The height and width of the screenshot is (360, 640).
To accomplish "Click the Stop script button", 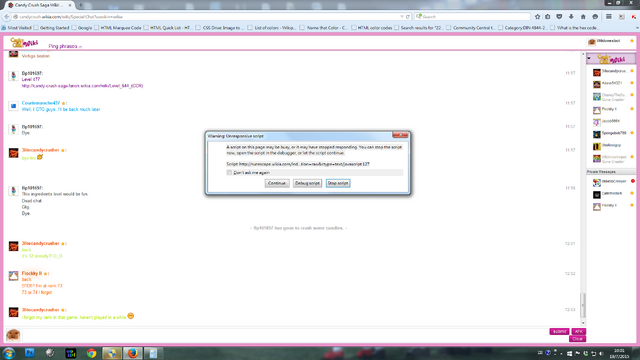I will click(338, 183).
